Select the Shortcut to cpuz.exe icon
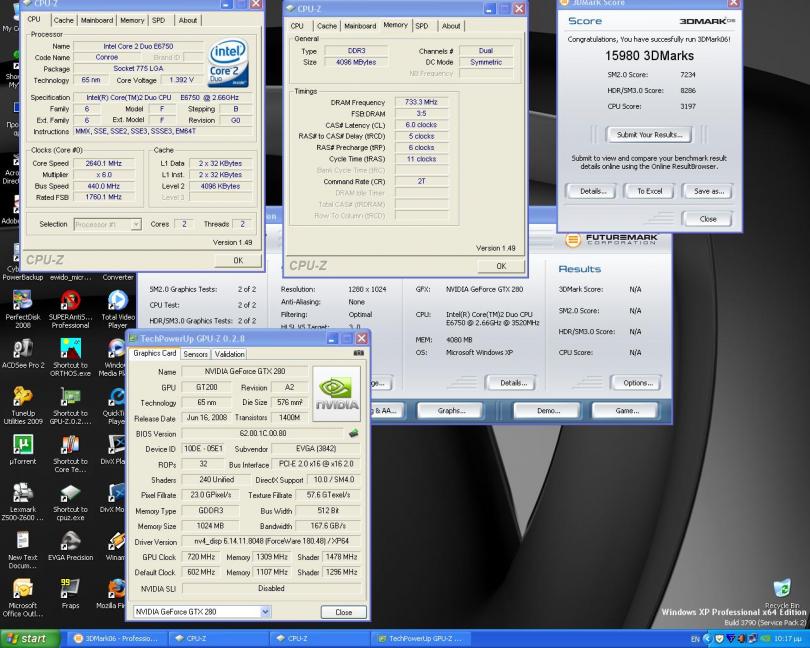The height and width of the screenshot is (648, 810). click(70, 502)
